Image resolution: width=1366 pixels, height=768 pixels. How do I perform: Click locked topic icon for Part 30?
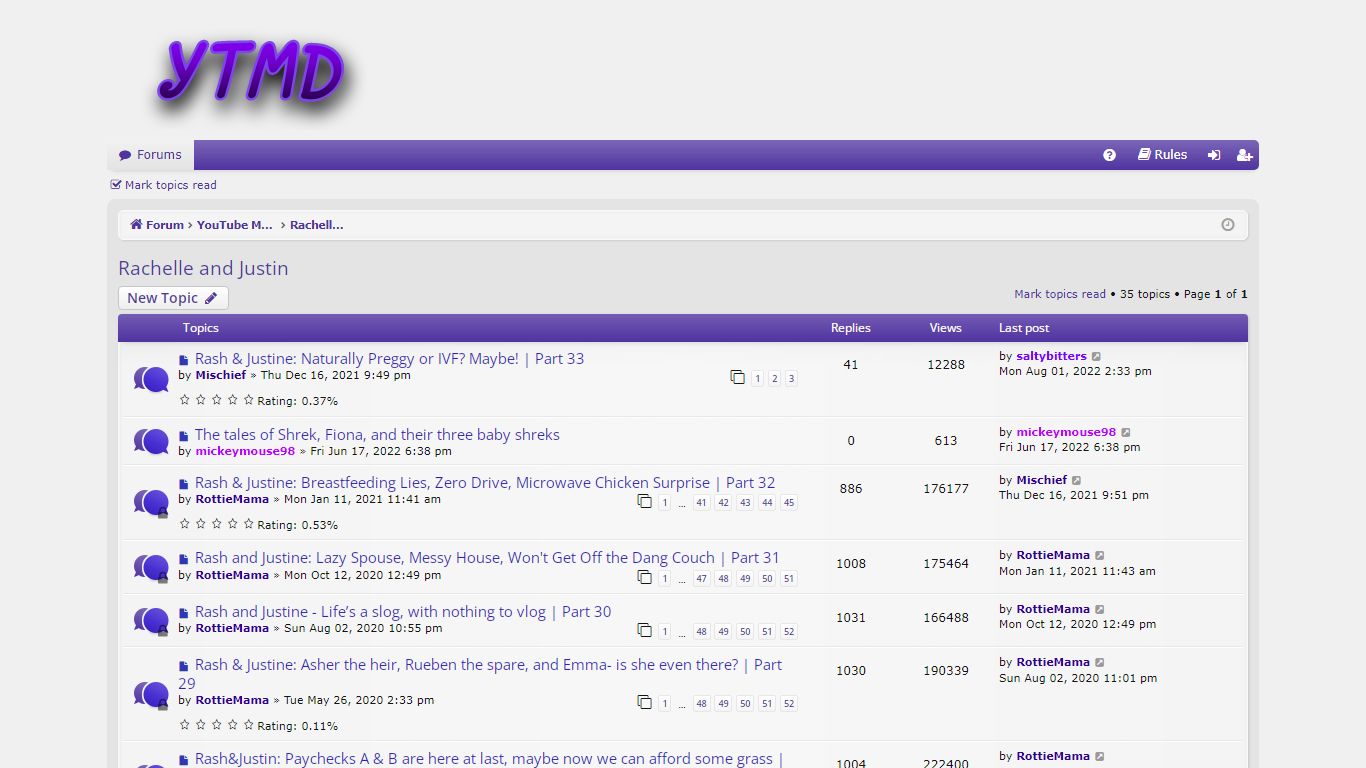click(151, 621)
